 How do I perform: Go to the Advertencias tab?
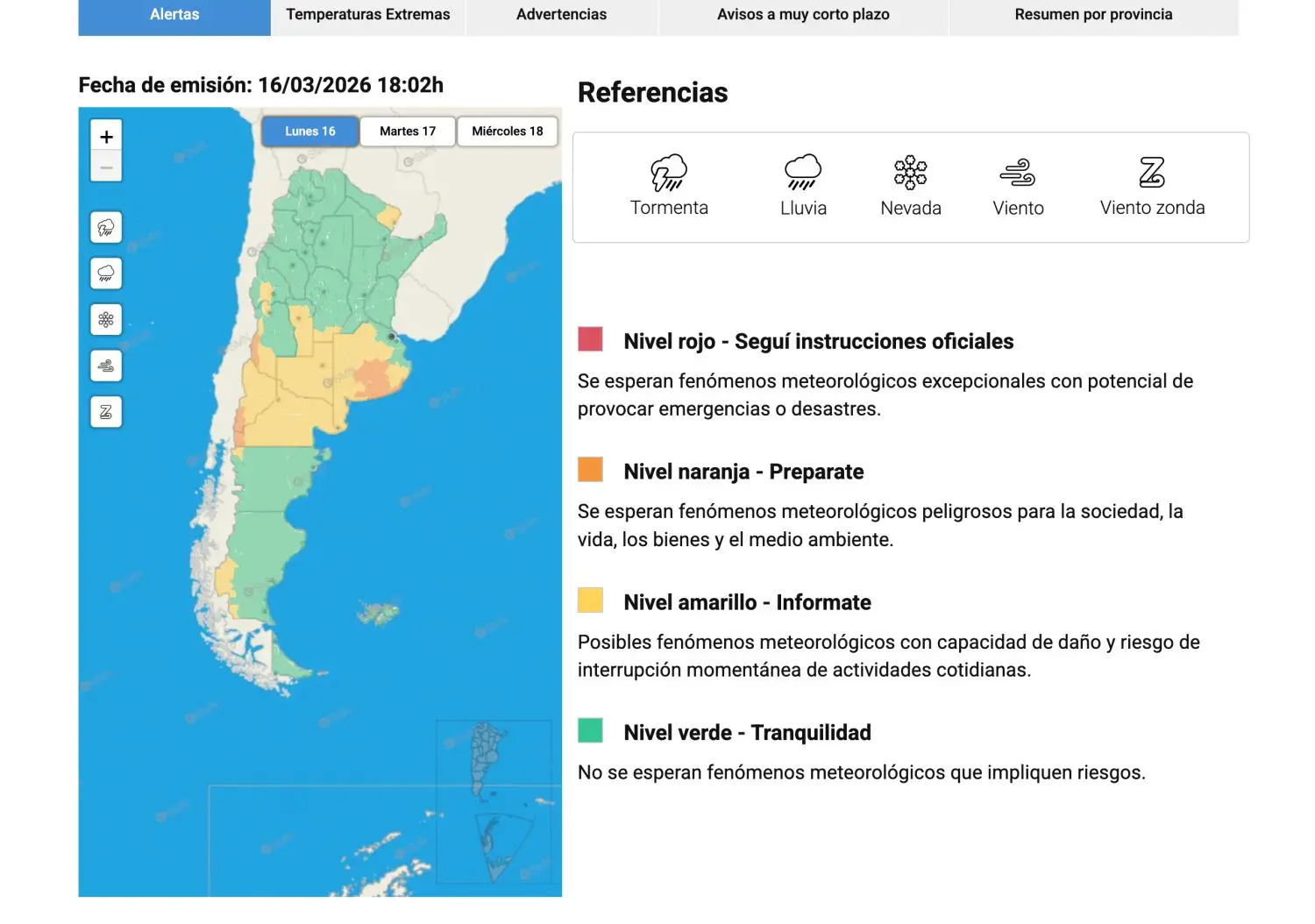pyautogui.click(x=561, y=15)
